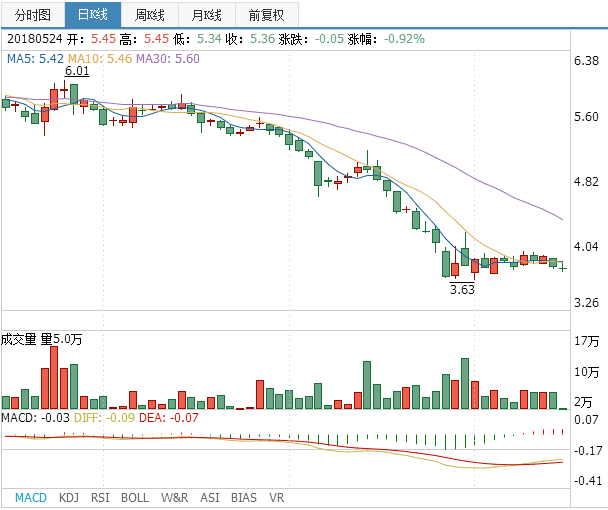This screenshot has width=608, height=510.
Task: Click the red candlestick above the 3.63 label
Action: point(455,269)
